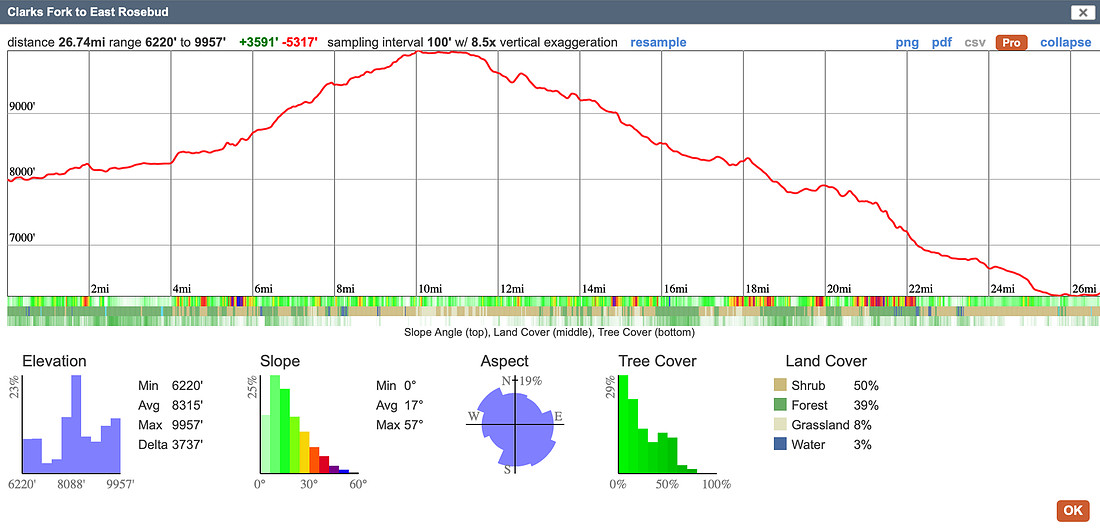Click the Tree Cover heading

pos(657,361)
